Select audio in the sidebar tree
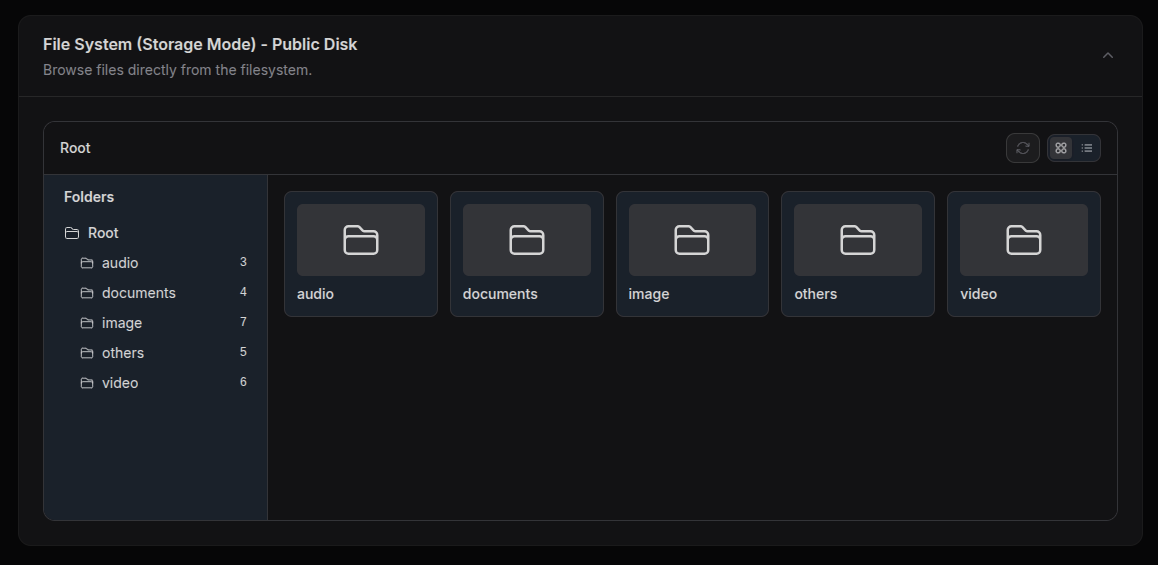Viewport: 1158px width, 565px height. click(x=120, y=263)
